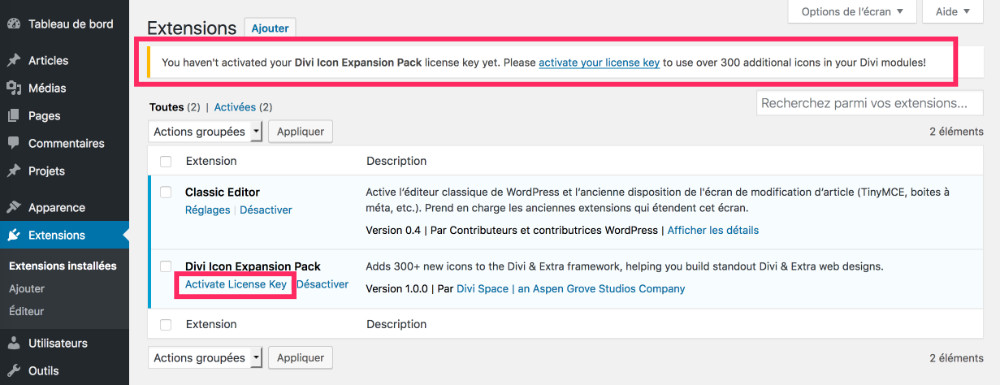The width and height of the screenshot is (1000, 385).
Task: Click the Projets pin icon
Action: [x=13, y=171]
